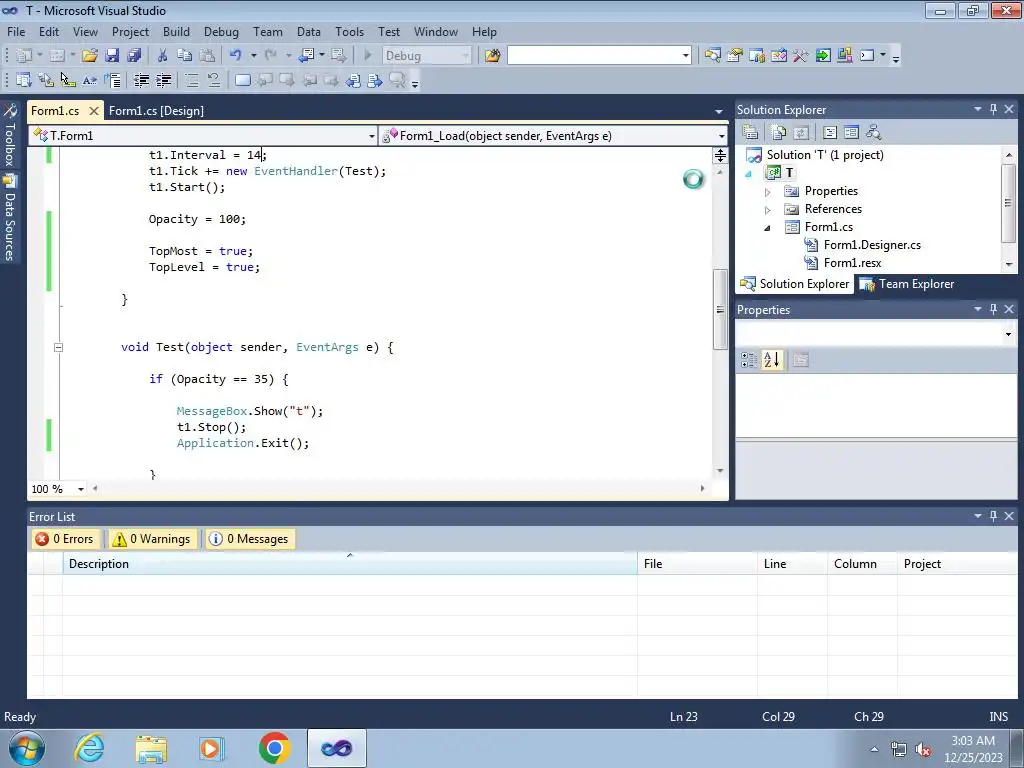Toggle the 0 Warnings filter
Screen dimensions: 1024x768
[152, 539]
